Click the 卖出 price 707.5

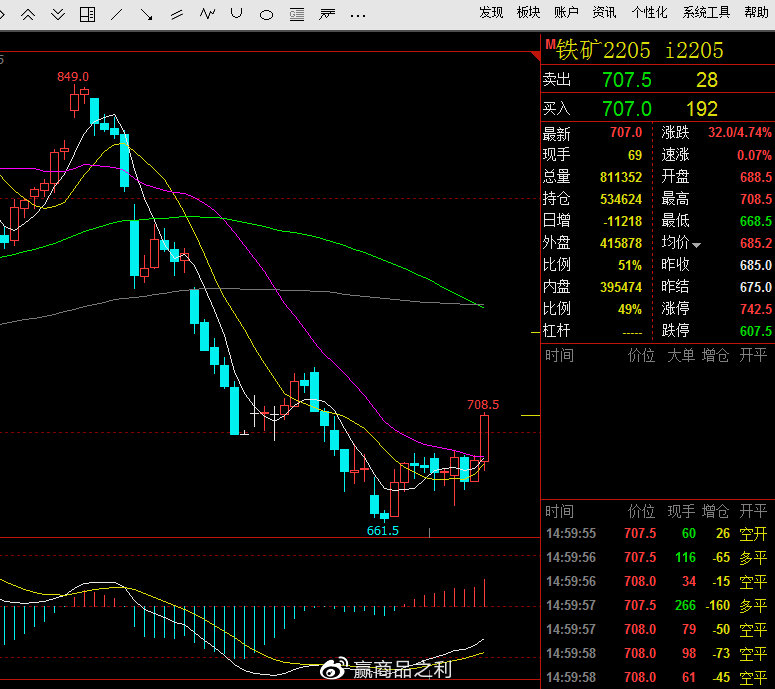627,80
